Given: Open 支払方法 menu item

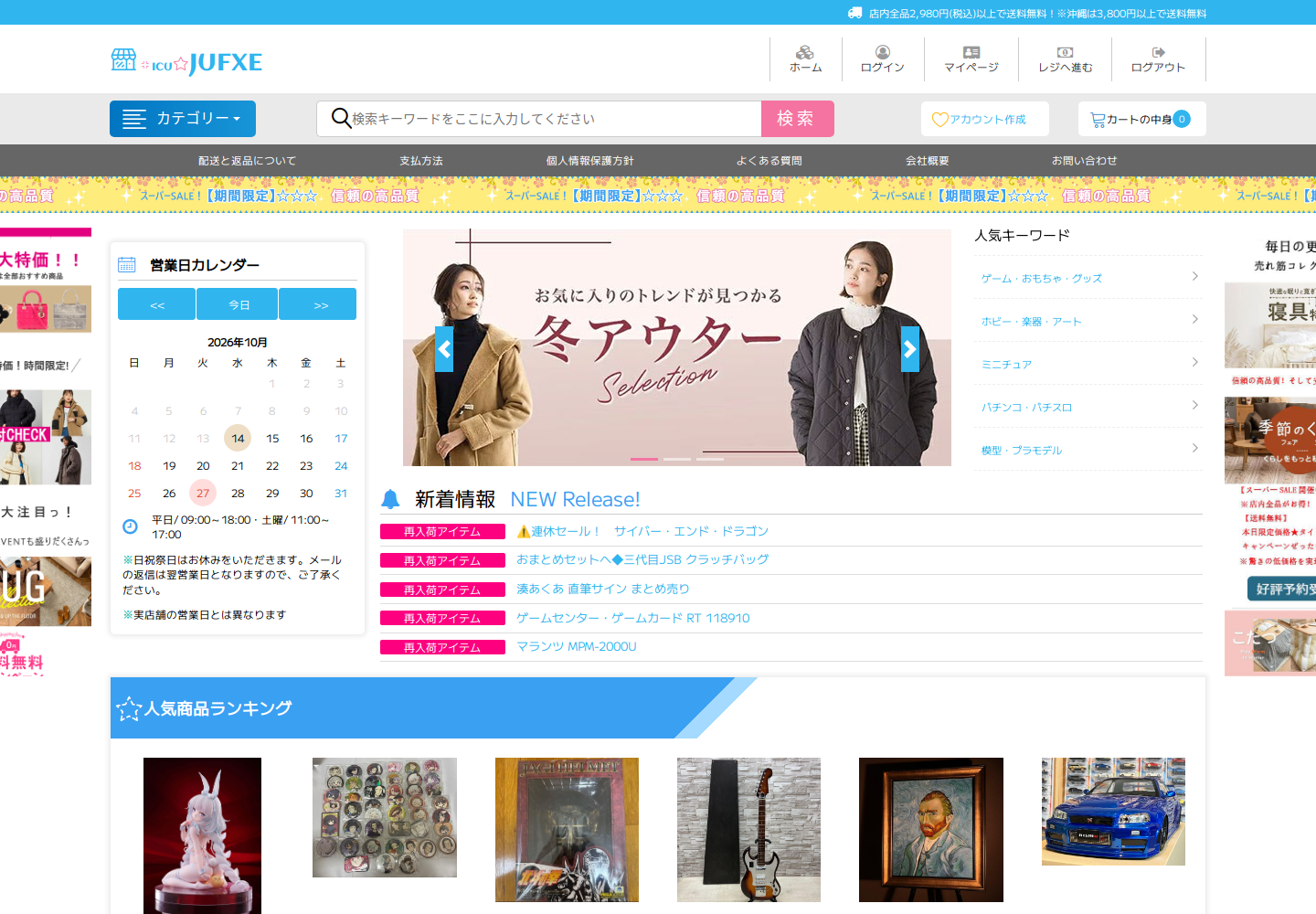Looking at the screenshot, I should click(x=421, y=161).
